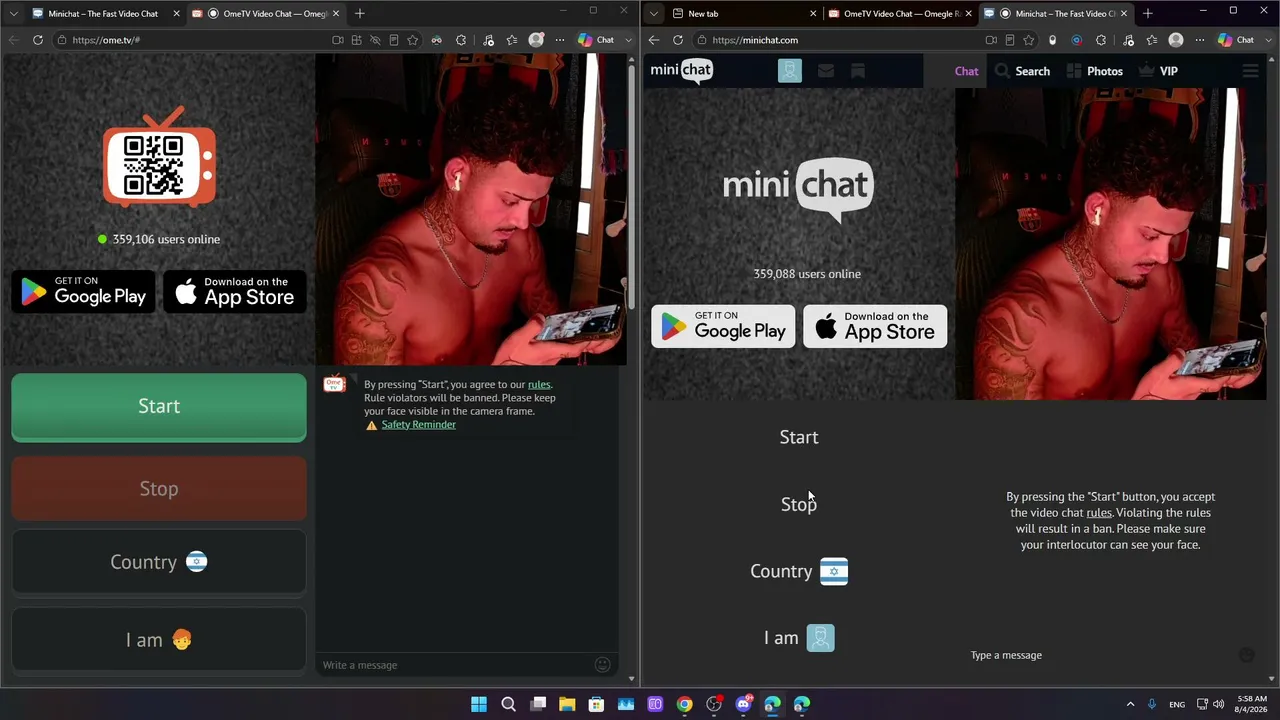Click the Minichat App Store badge
The width and height of the screenshot is (1280, 720).
875,326
